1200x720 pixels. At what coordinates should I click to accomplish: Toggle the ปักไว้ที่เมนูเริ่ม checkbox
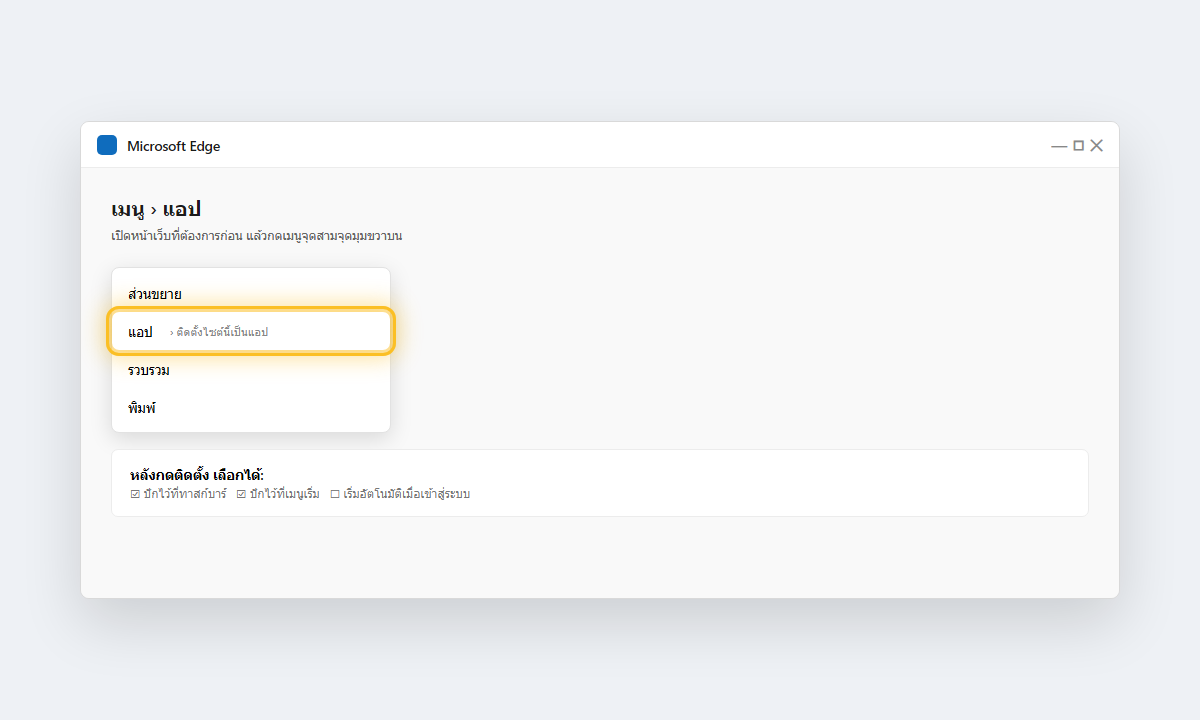pyautogui.click(x=241, y=494)
